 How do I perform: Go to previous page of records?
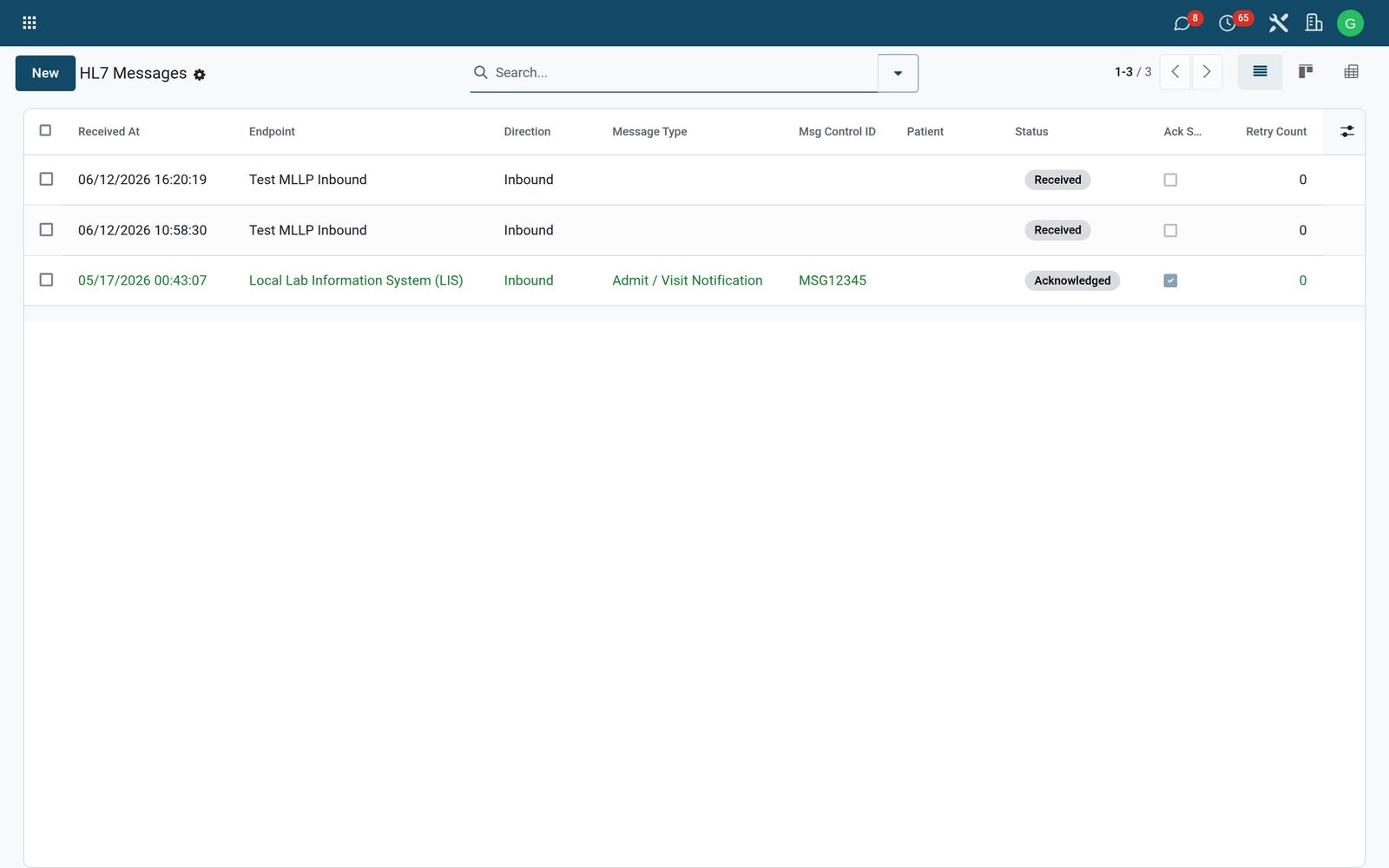(1175, 72)
